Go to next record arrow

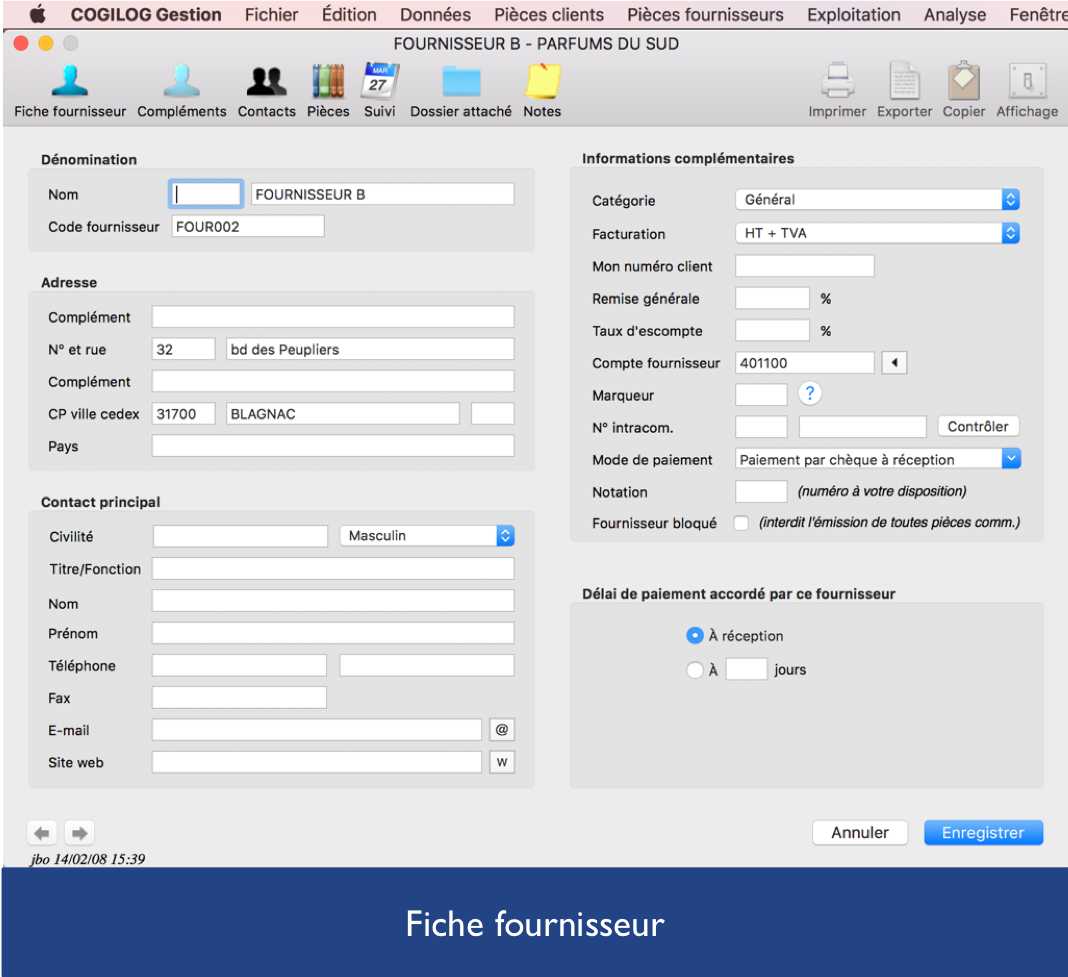[80, 833]
